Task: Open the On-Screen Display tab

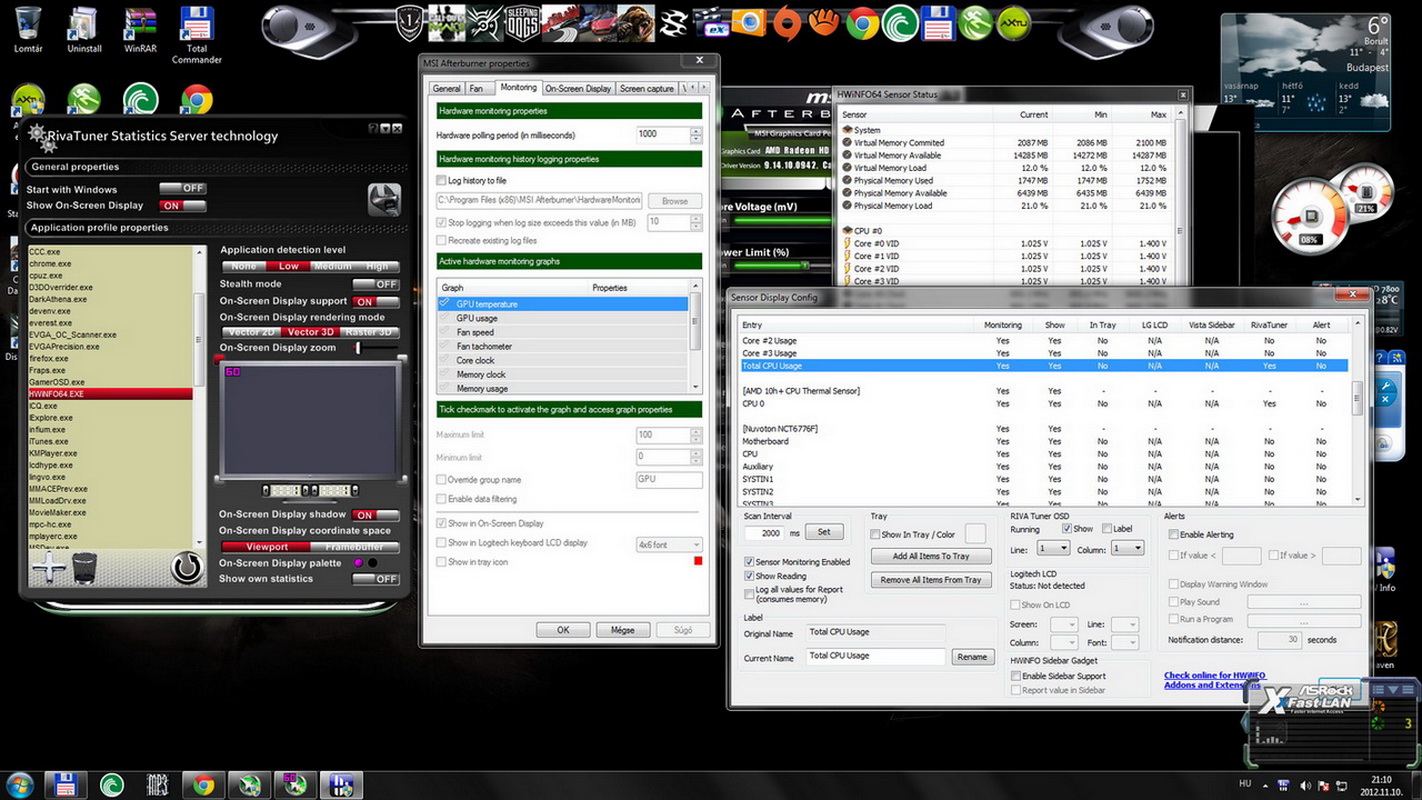Action: point(578,89)
